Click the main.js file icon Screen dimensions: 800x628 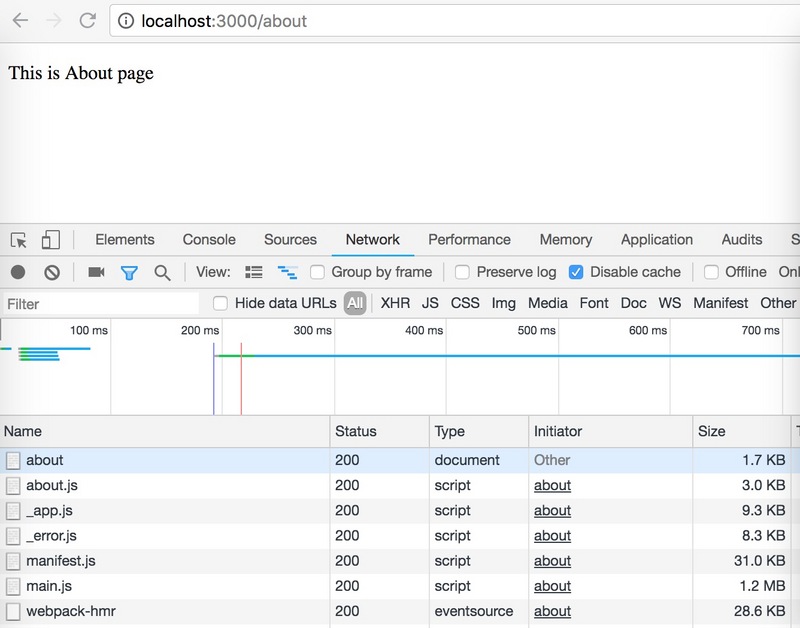tap(13, 586)
